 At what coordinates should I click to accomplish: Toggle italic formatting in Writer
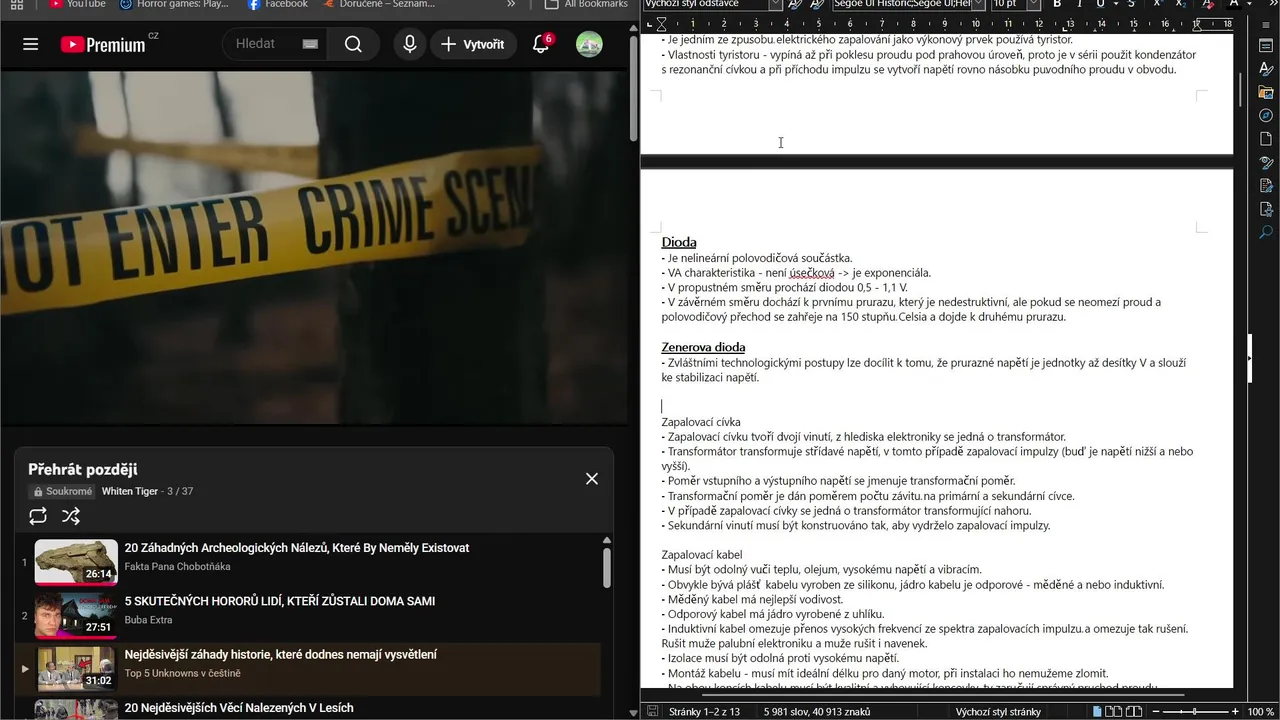pyautogui.click(x=1079, y=4)
